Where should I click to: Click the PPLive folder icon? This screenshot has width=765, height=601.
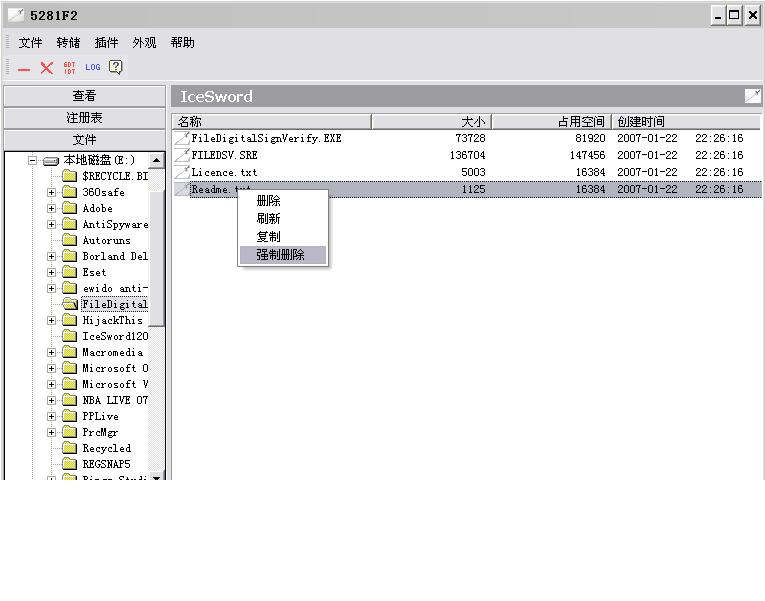click(x=70, y=416)
